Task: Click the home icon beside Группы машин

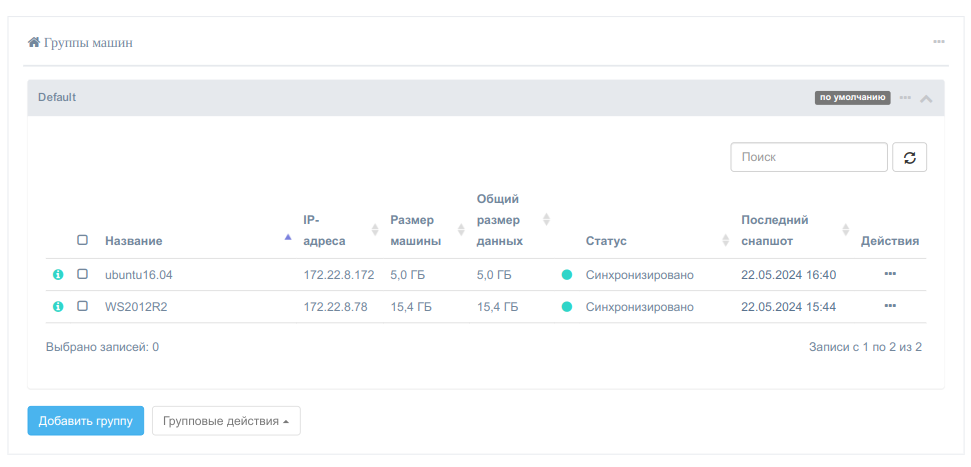Action: [34, 43]
